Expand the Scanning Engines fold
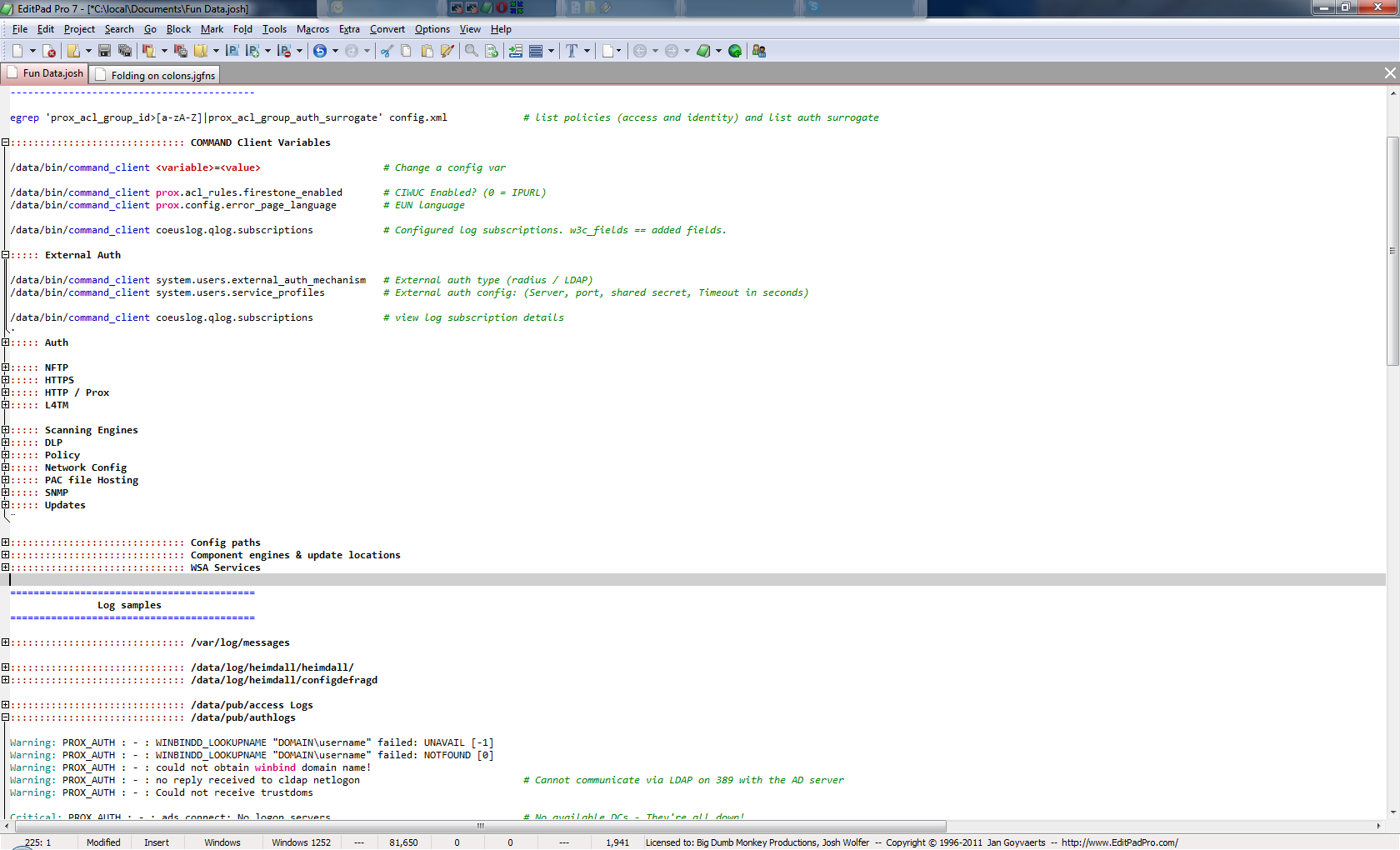The image size is (1400, 850). coord(5,430)
